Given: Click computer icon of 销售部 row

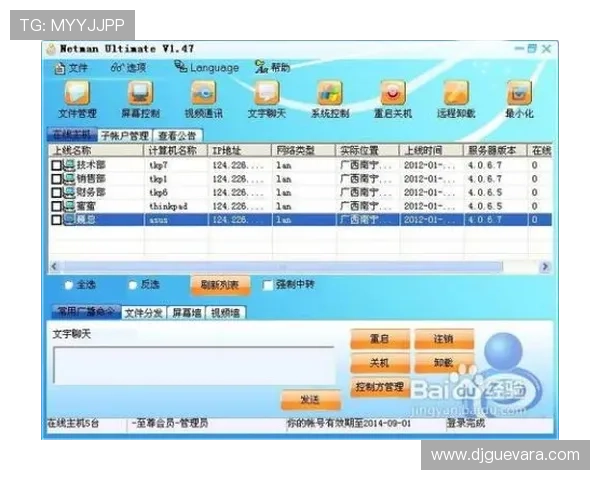Looking at the screenshot, I should (x=69, y=179).
